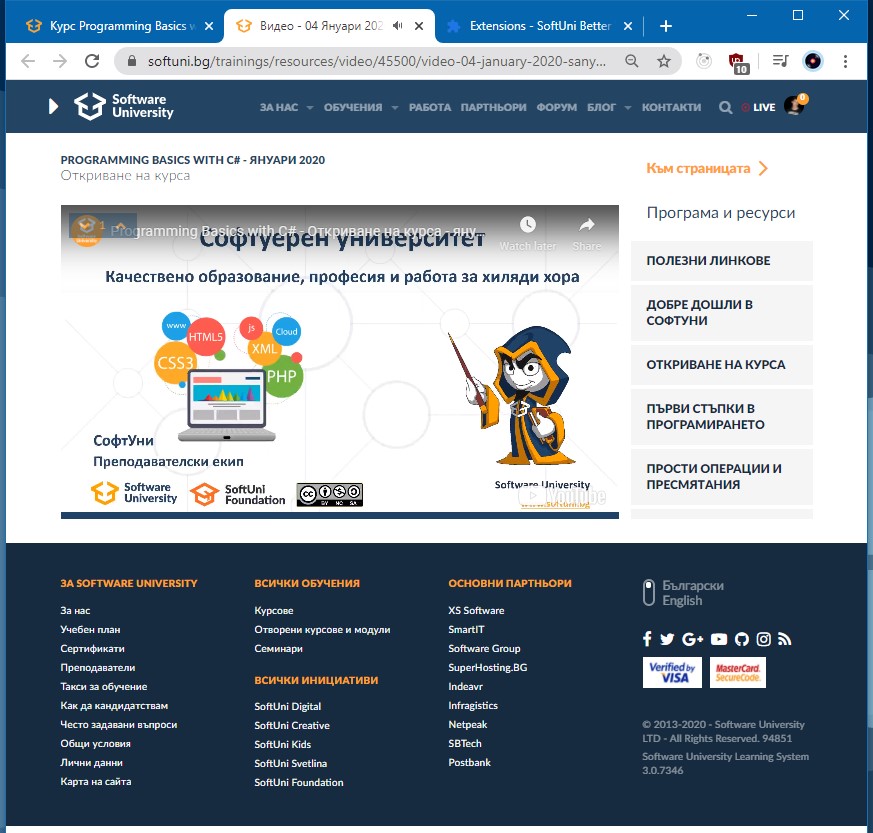The image size is (873, 833).
Task: Open the Семинари footer link
Action: [x=278, y=648]
